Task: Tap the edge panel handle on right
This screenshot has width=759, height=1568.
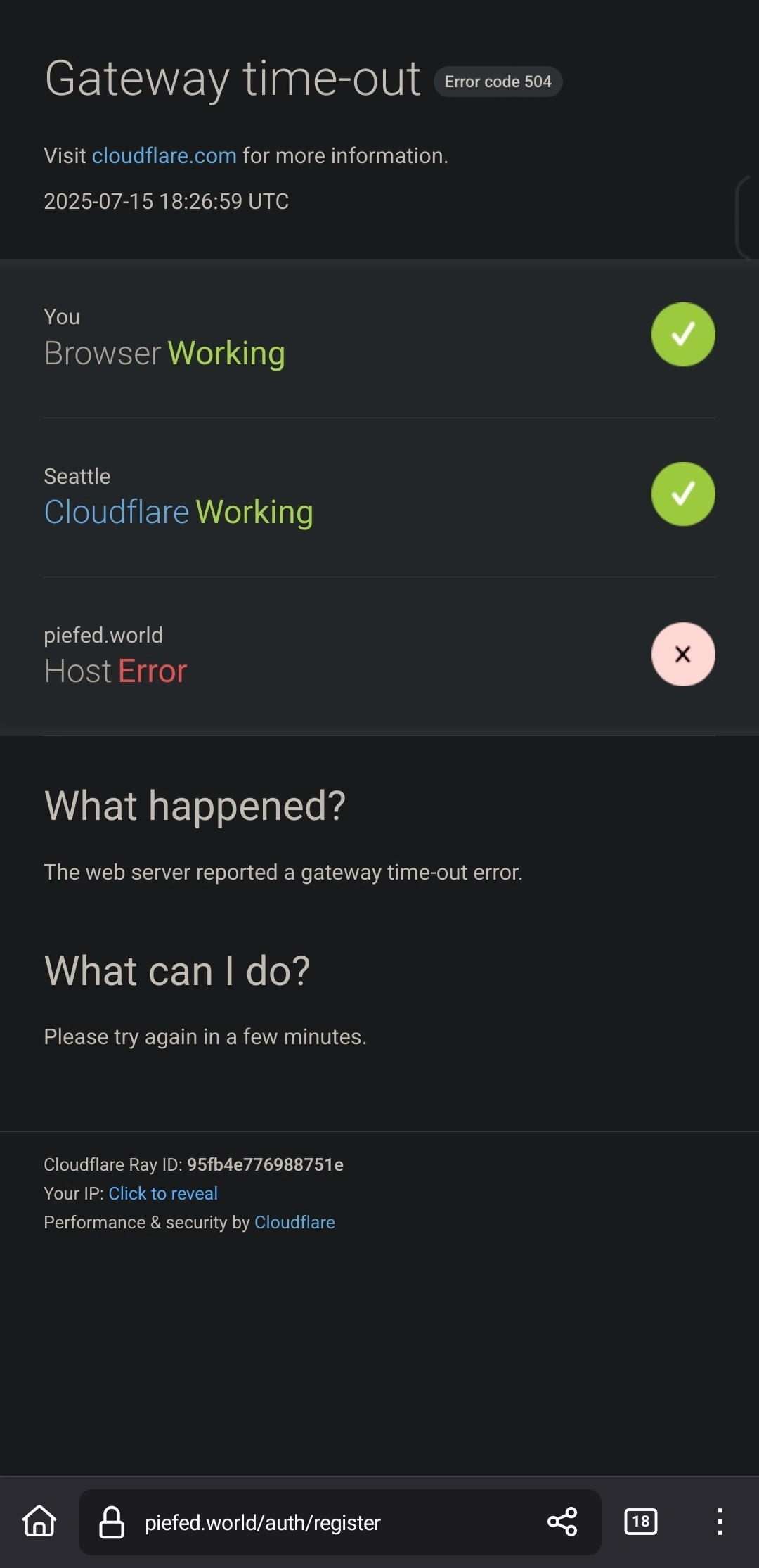Action: [746, 217]
